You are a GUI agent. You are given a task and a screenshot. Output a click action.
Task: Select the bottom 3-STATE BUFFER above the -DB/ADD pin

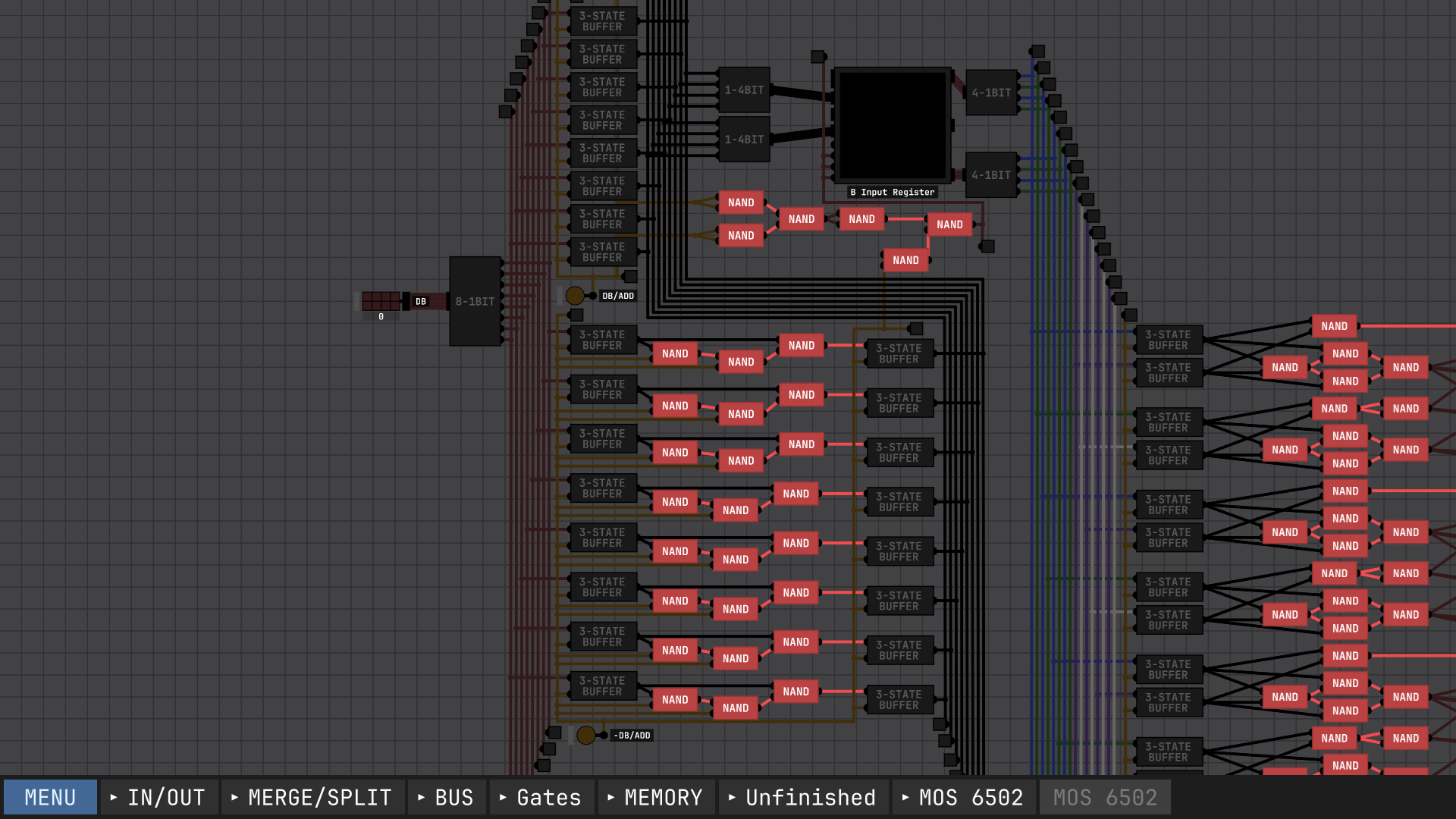click(x=603, y=686)
